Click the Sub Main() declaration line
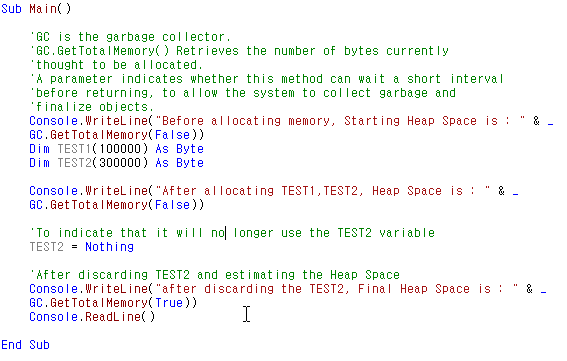This screenshot has width=567, height=361. [x=36, y=9]
